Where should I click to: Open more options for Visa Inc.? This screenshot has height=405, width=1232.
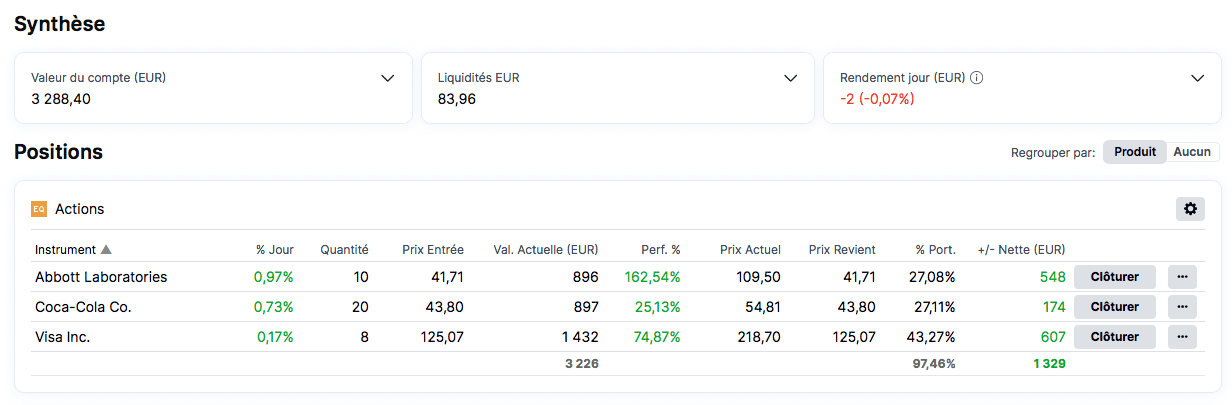(x=1182, y=337)
